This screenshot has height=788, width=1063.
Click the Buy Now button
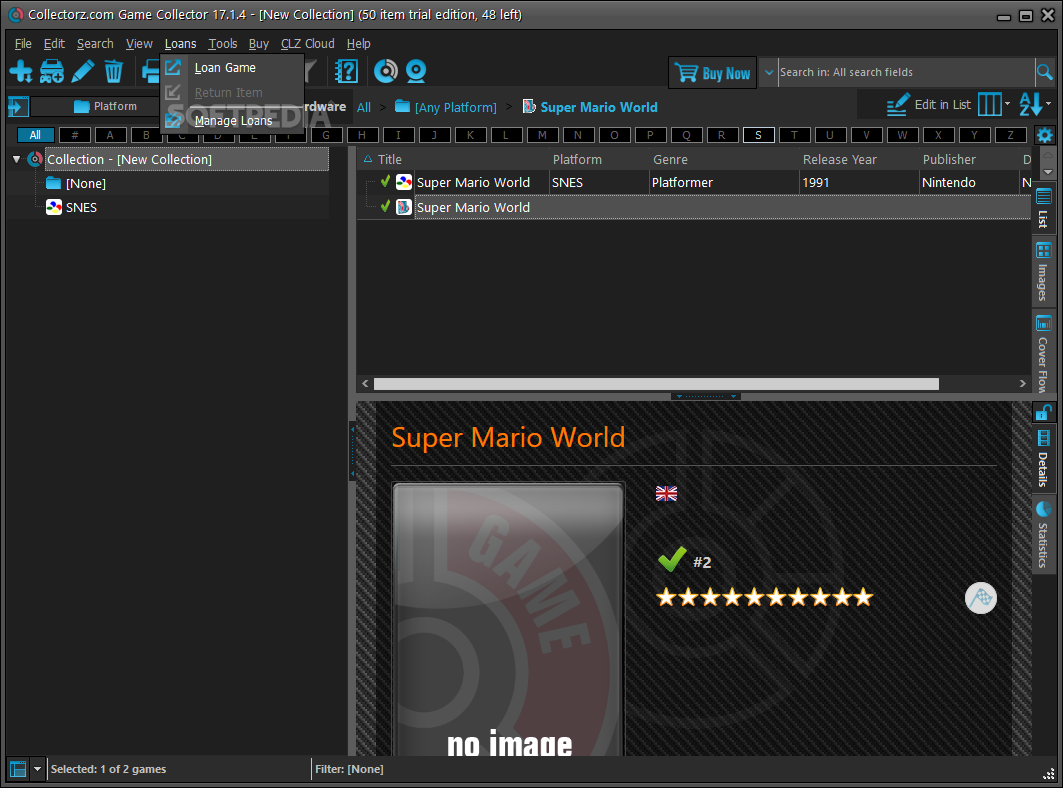(x=713, y=73)
